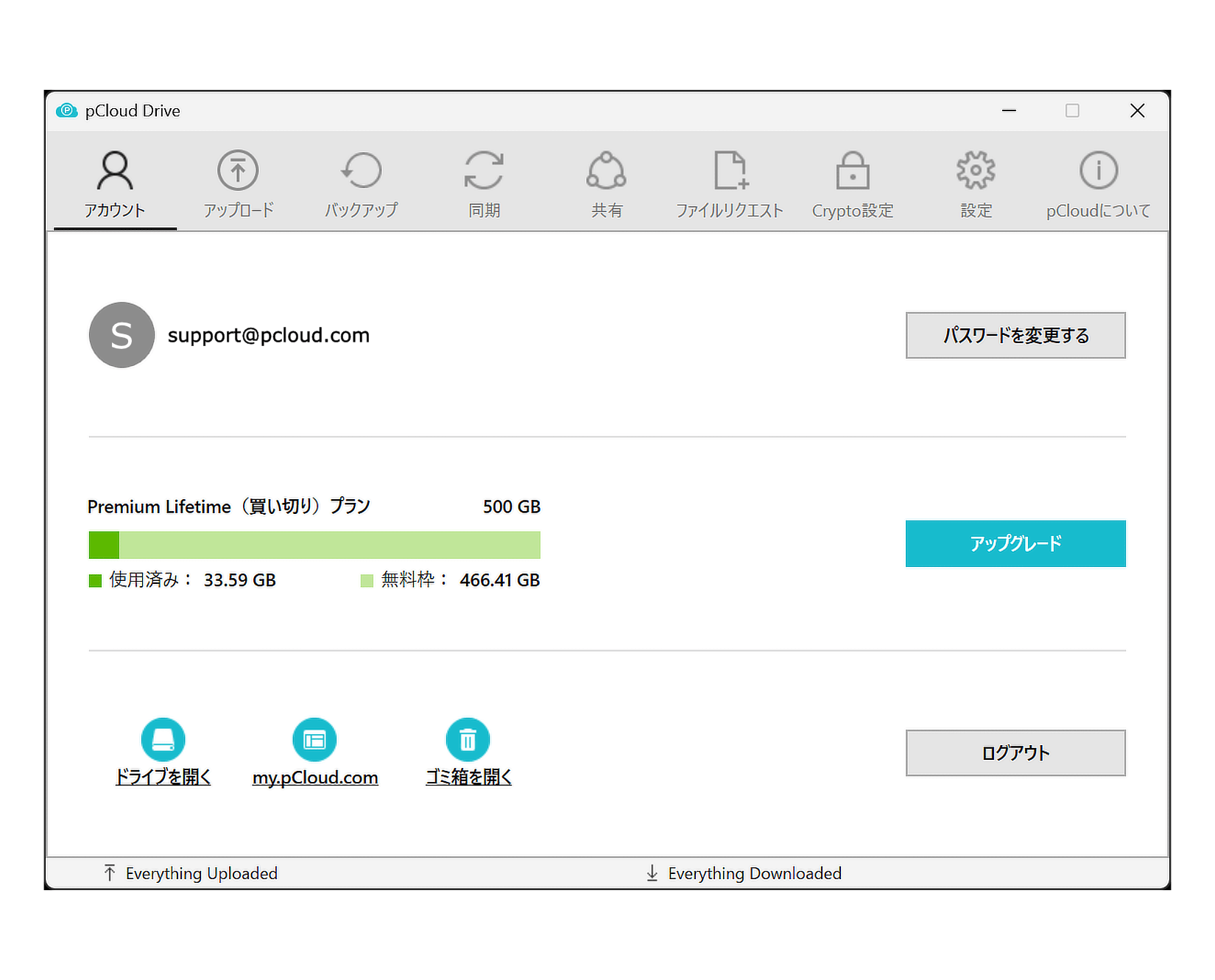Click the download arrow status bar icon

[x=652, y=873]
